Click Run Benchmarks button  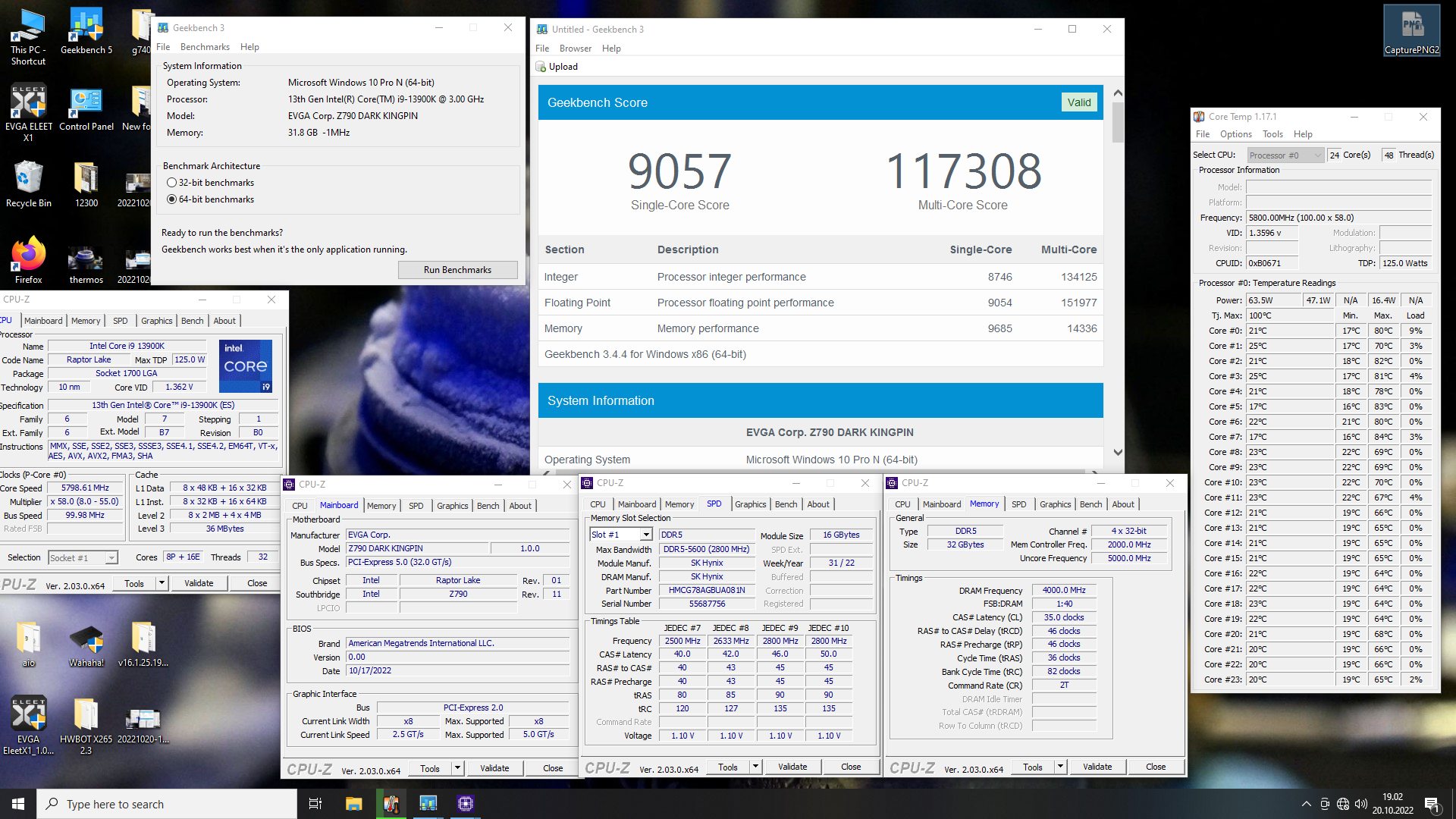pos(457,270)
